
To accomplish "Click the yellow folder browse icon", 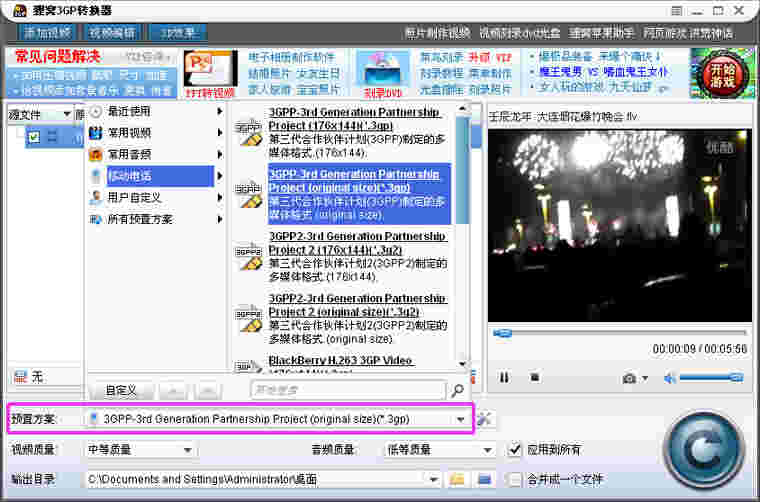I will (457, 480).
